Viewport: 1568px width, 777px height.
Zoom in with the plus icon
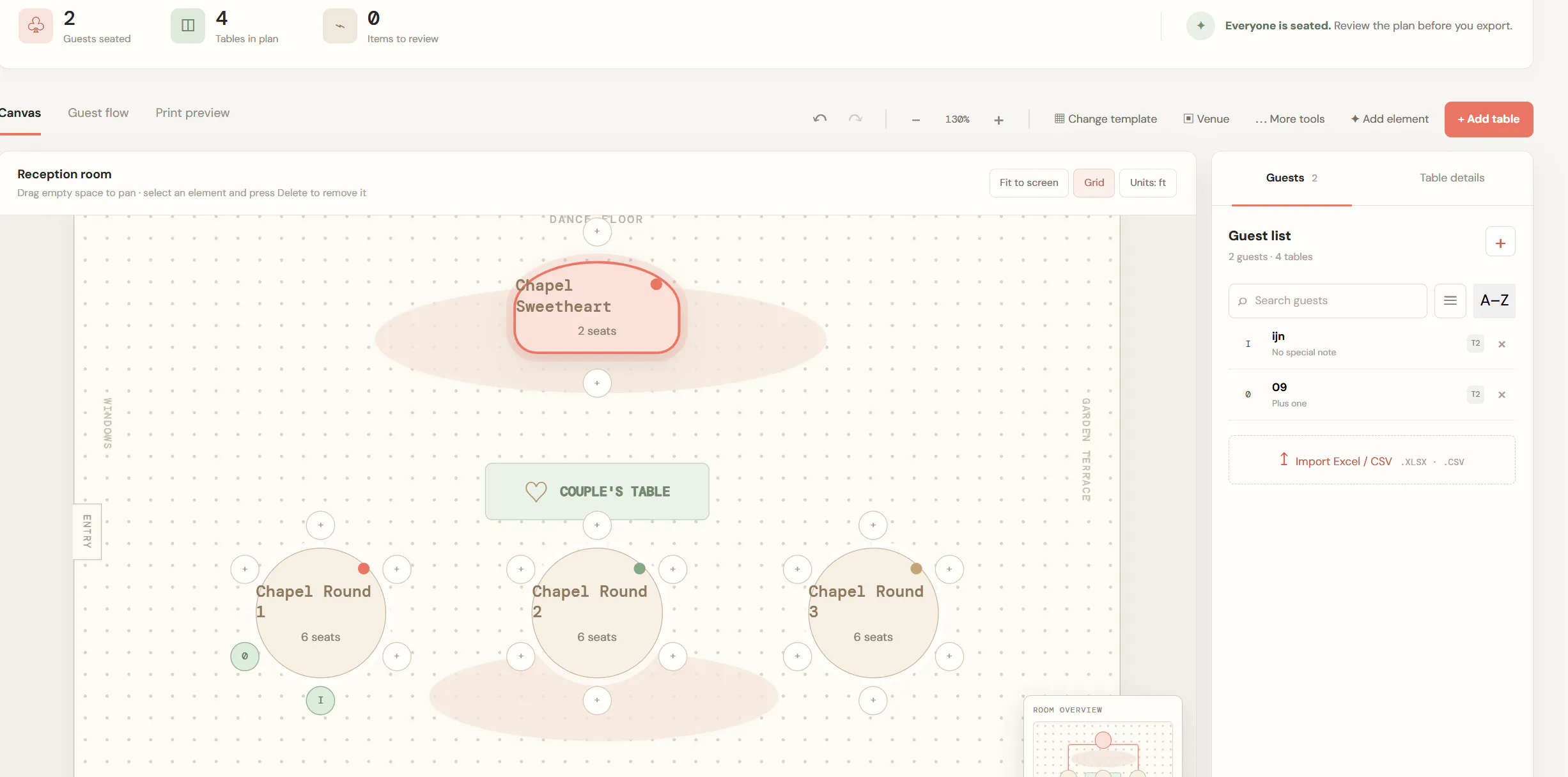[998, 119]
